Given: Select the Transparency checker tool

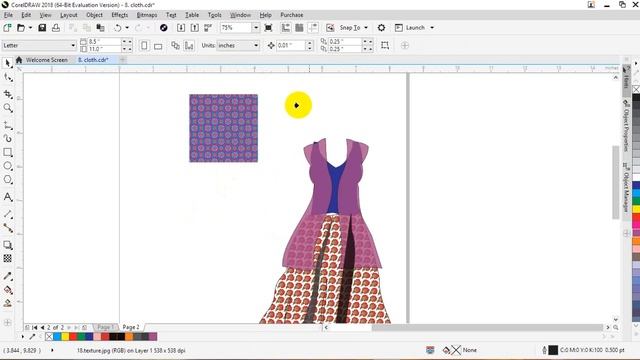Looking at the screenshot, I should [7, 258].
